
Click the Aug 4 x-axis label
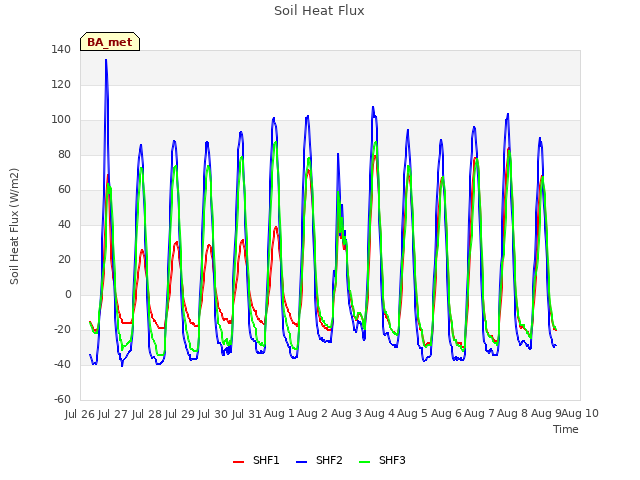(379, 414)
